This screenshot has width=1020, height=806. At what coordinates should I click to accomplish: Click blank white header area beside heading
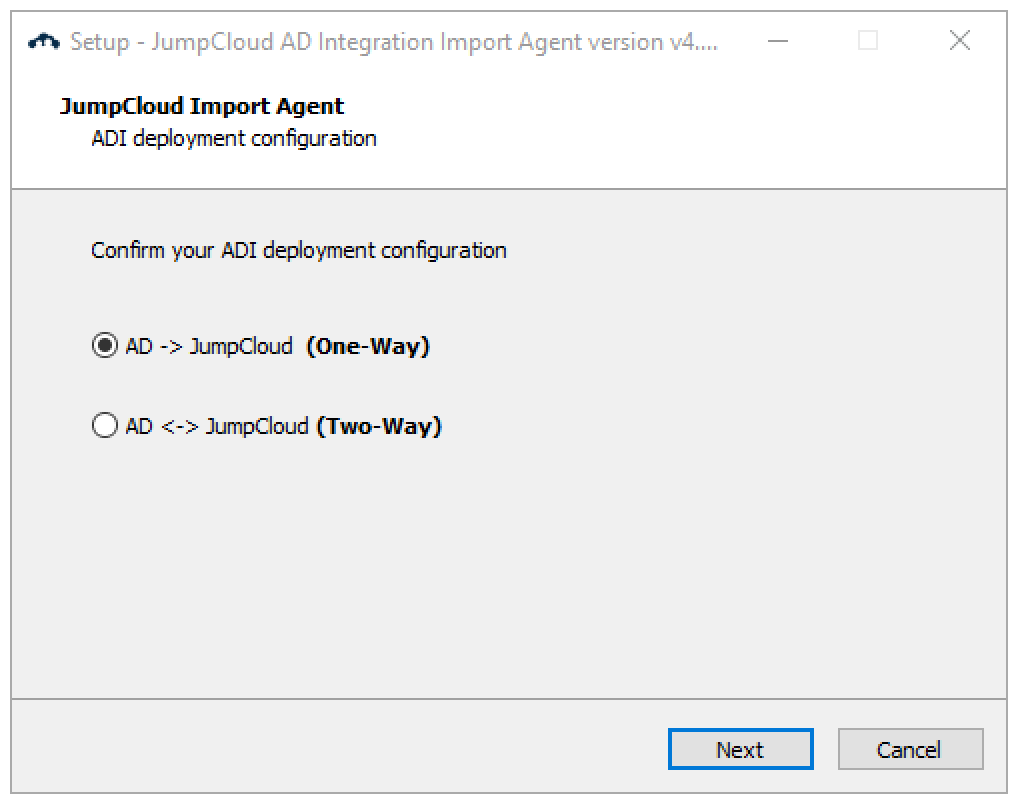tap(700, 120)
